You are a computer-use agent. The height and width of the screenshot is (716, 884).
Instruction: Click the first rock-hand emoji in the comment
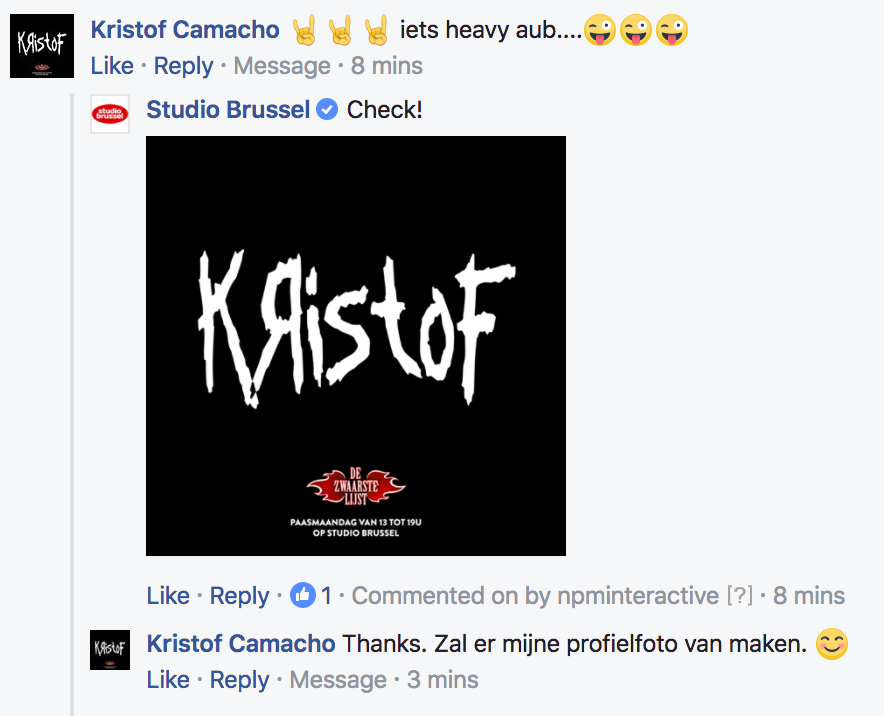pyautogui.click(x=304, y=30)
